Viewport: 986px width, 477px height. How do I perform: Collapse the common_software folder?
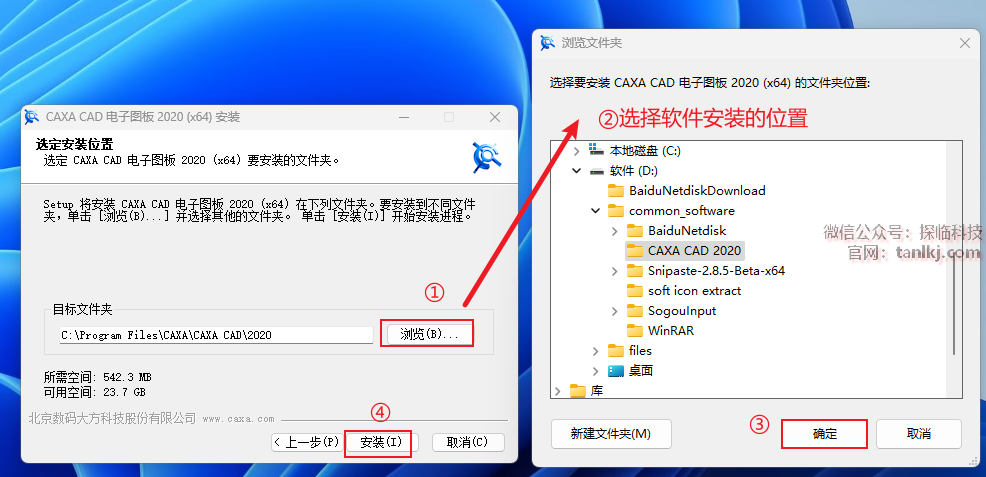coord(595,211)
